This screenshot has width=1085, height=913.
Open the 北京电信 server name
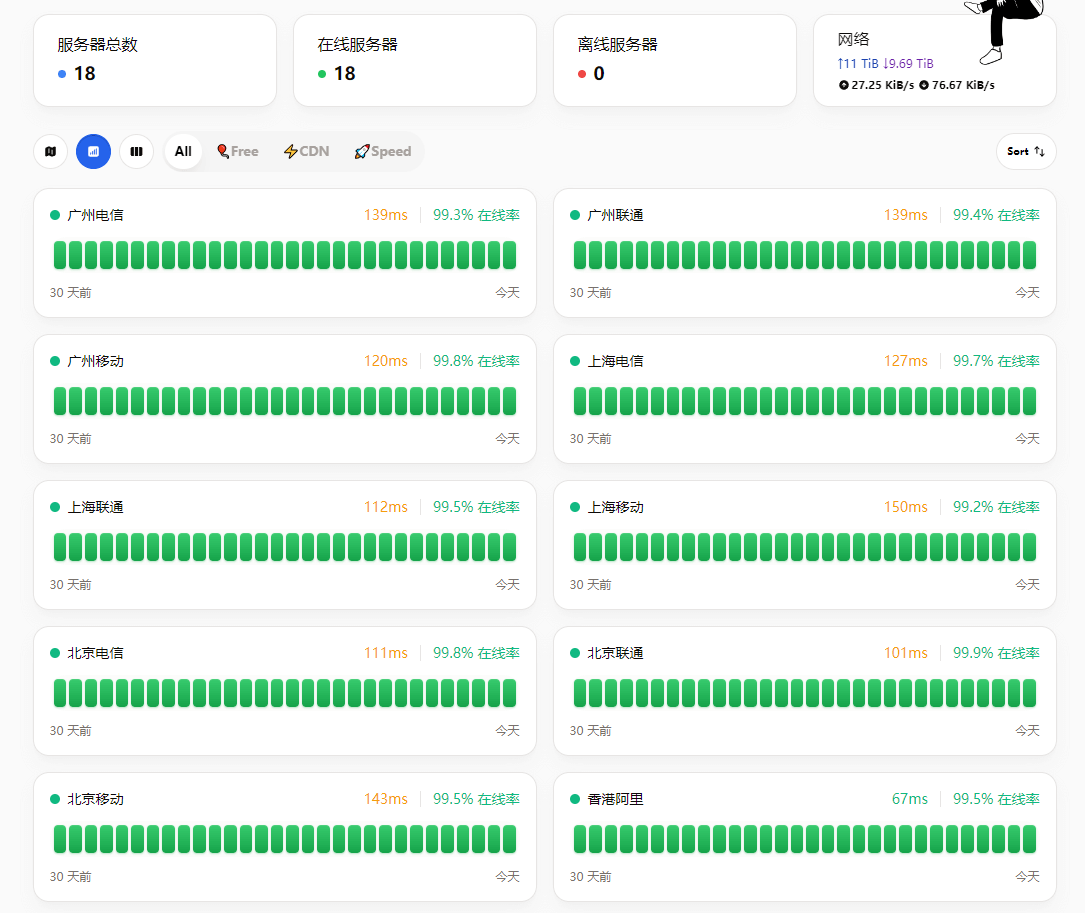click(x=96, y=653)
